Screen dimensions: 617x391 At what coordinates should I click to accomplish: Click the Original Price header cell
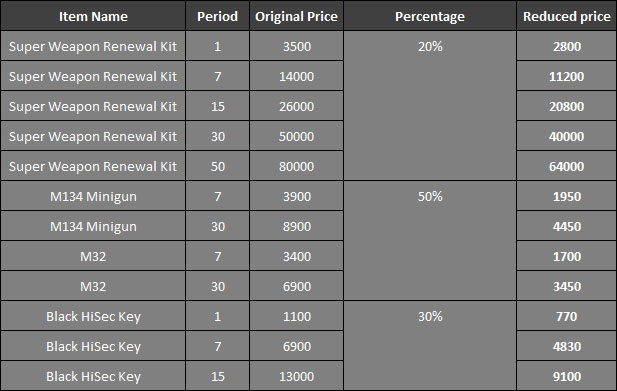(296, 16)
